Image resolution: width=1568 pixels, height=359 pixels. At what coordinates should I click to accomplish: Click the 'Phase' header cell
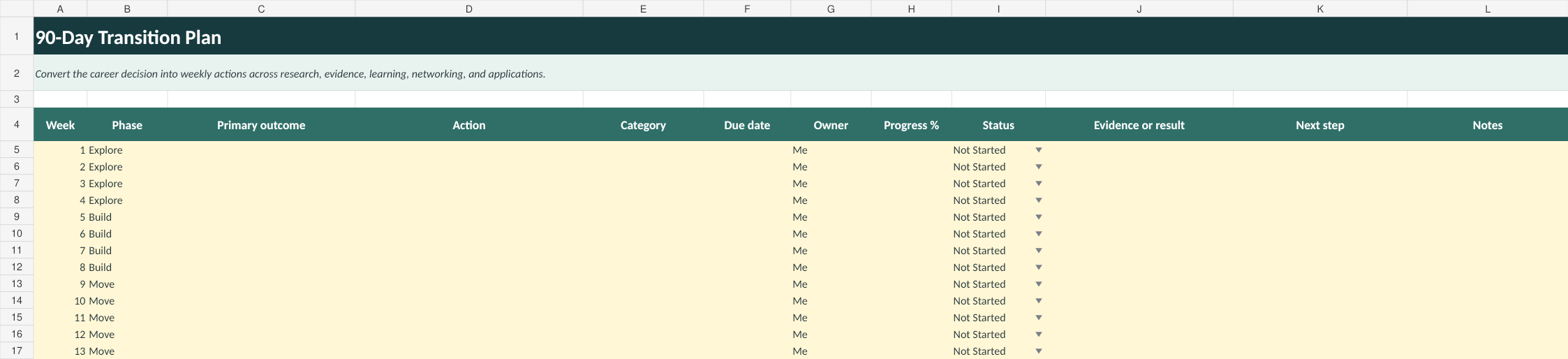127,125
